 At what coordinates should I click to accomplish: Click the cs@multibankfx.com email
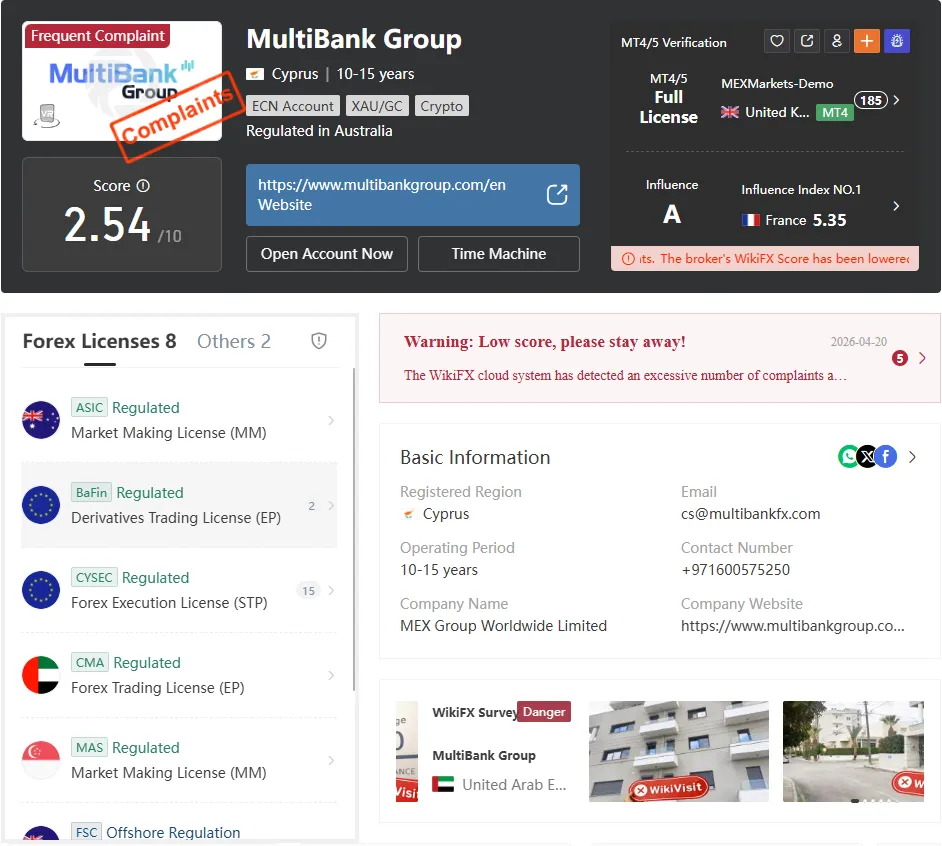[x=750, y=514]
